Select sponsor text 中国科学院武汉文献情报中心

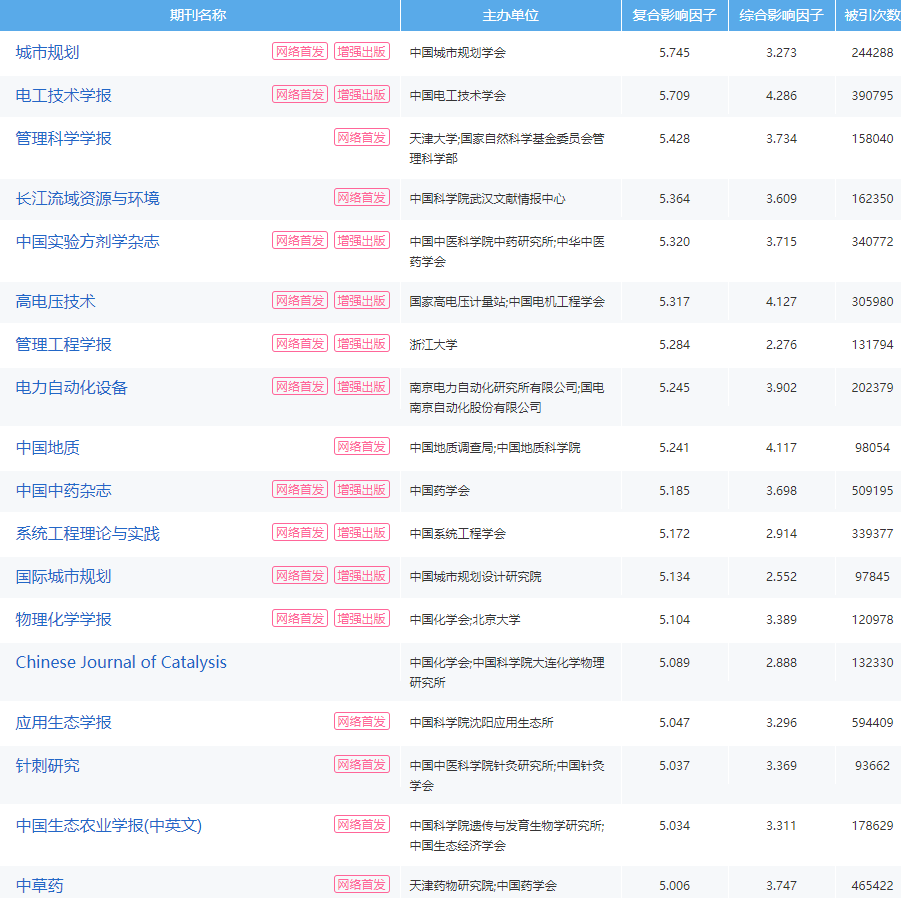[x=487, y=199]
